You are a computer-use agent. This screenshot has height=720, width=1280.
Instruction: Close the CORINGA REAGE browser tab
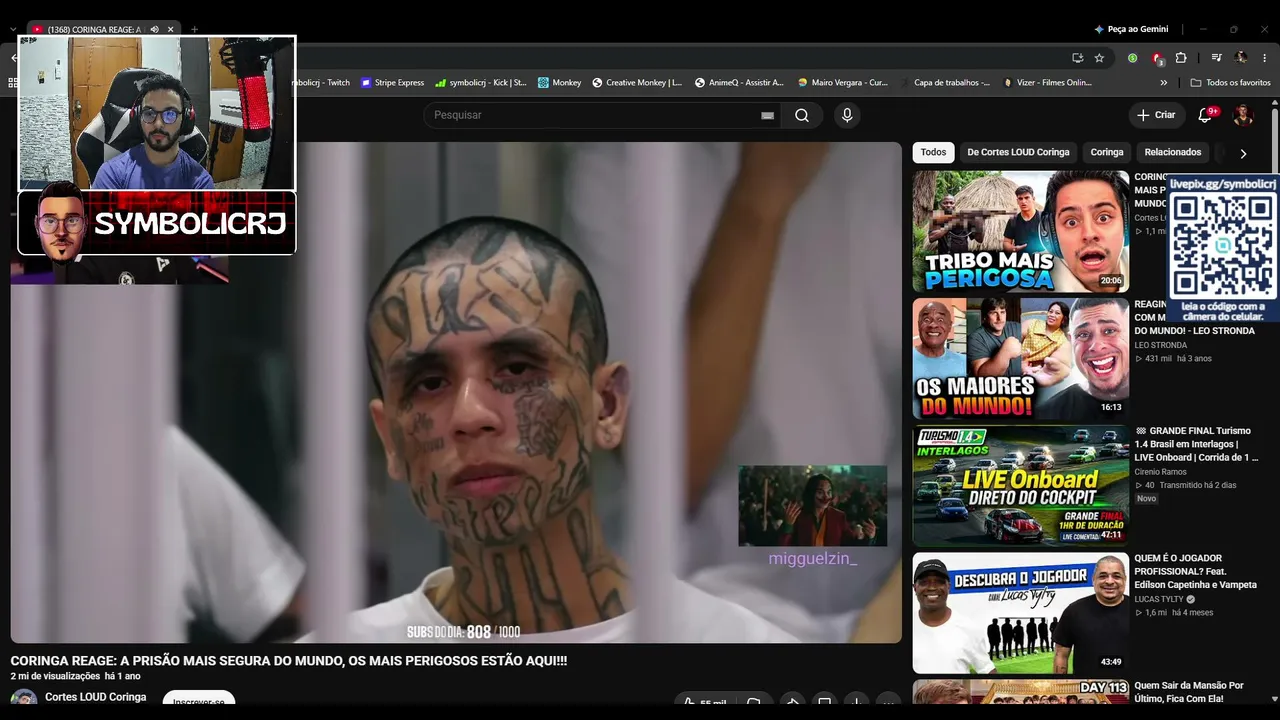(170, 30)
